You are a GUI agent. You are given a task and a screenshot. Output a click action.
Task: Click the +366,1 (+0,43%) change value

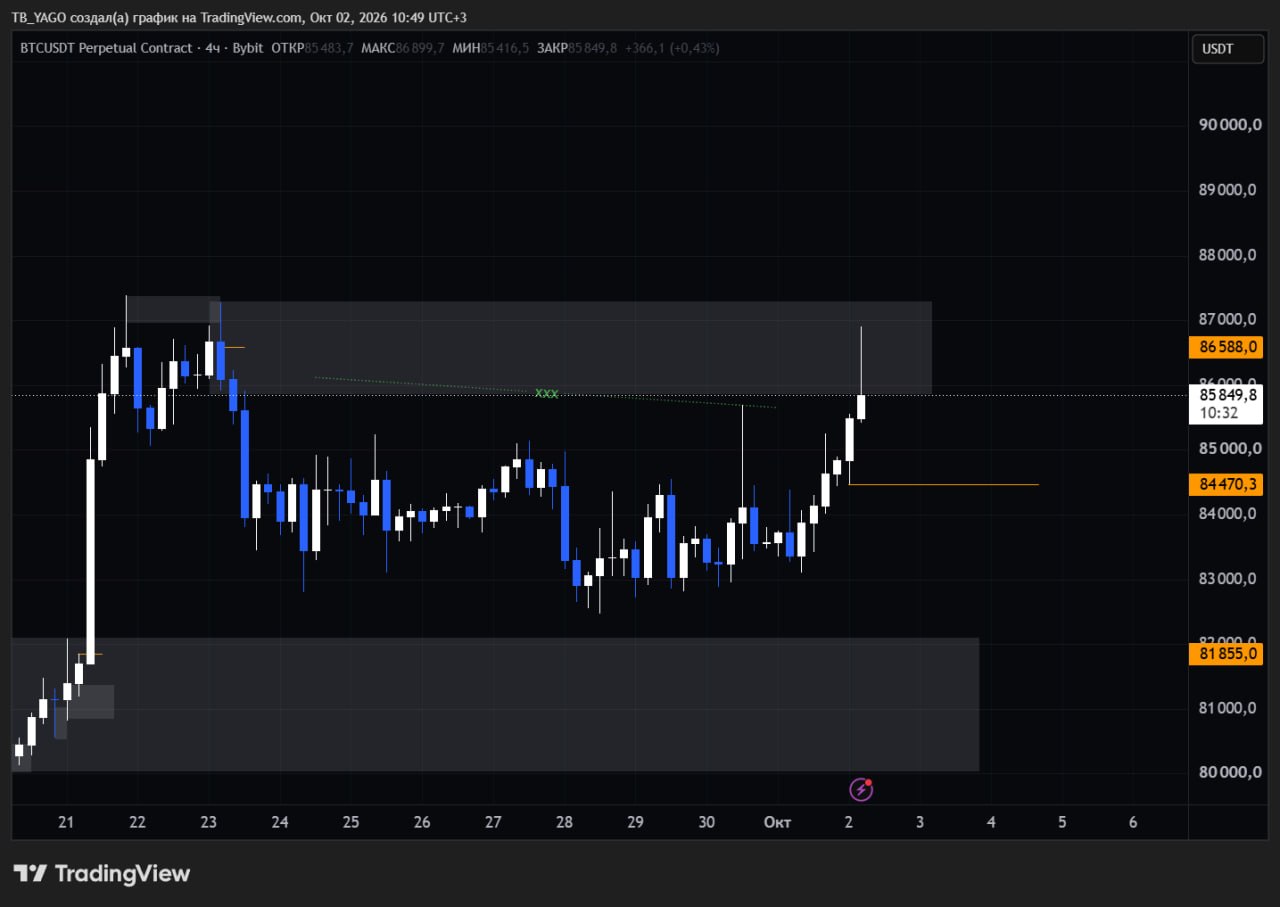[672, 48]
